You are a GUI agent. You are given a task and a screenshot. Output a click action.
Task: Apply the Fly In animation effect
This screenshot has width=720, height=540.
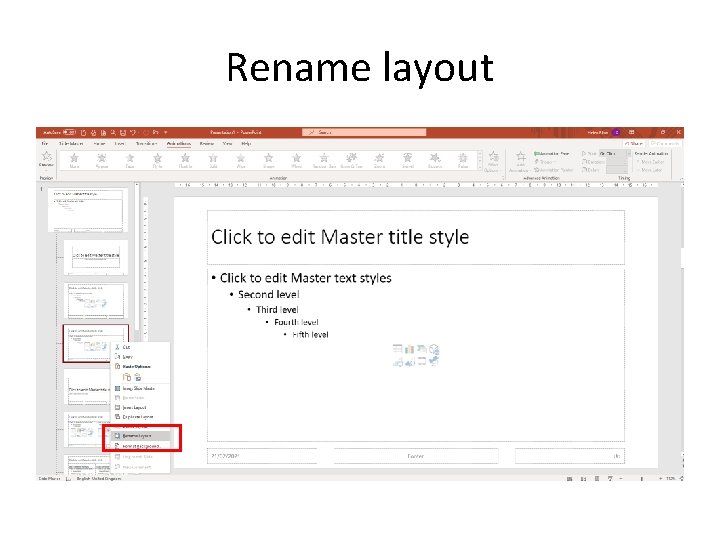(158, 161)
